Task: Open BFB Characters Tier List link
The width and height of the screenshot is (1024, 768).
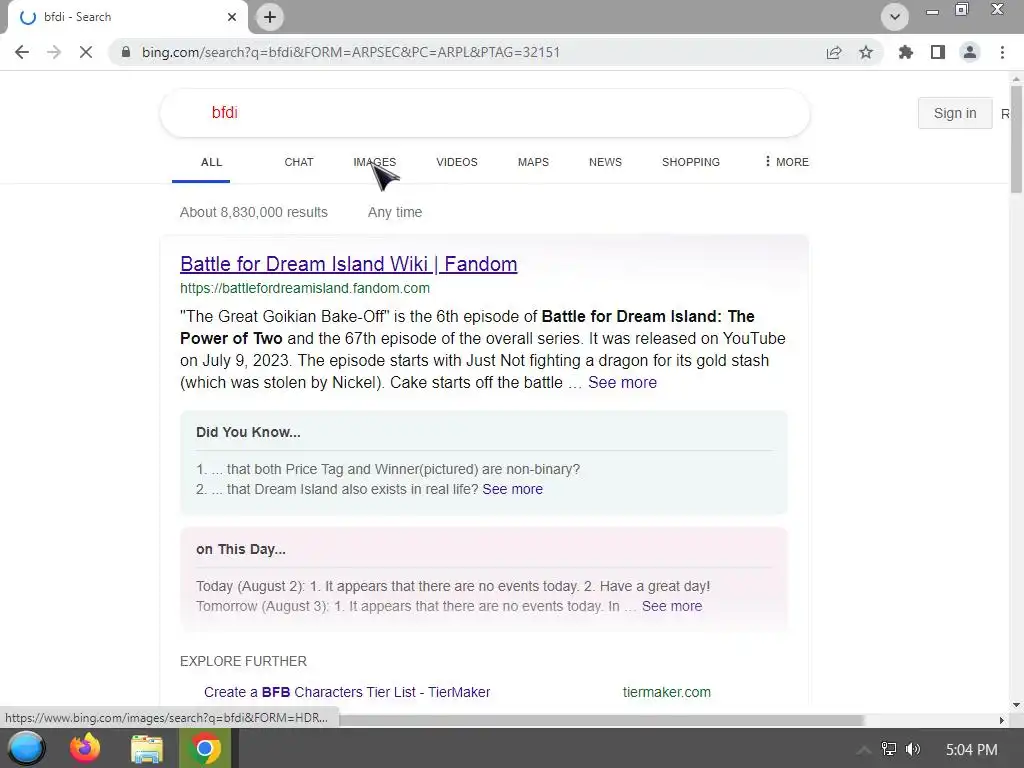Action: coord(347,692)
